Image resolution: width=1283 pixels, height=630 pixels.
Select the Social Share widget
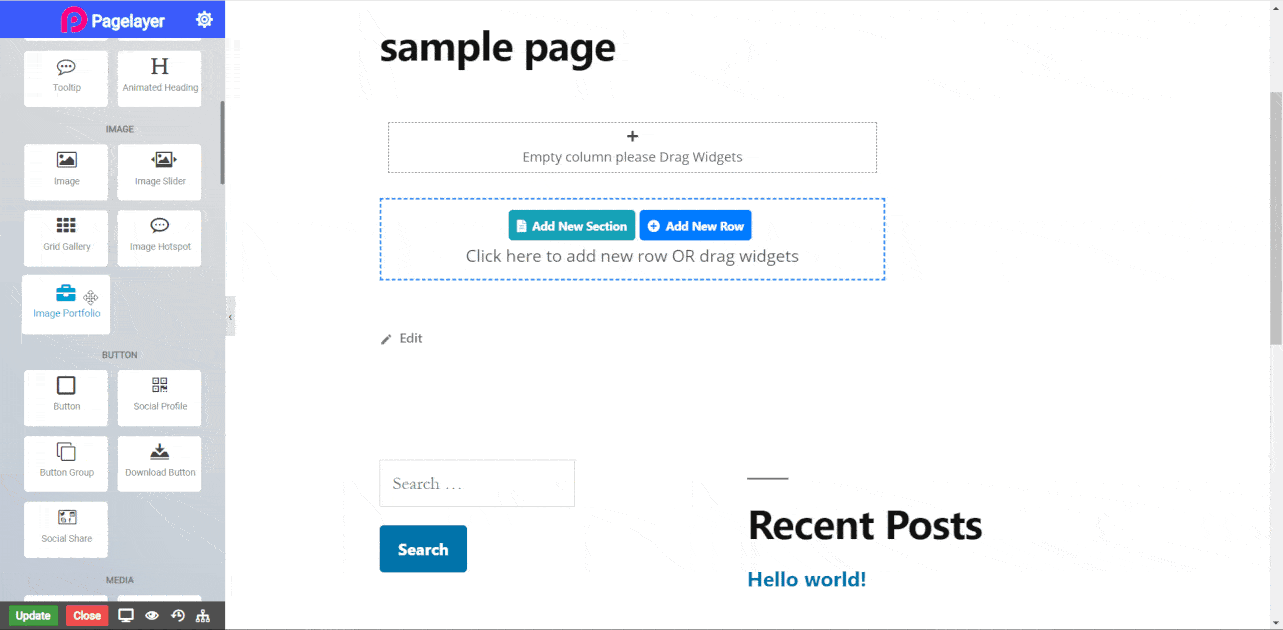65,529
